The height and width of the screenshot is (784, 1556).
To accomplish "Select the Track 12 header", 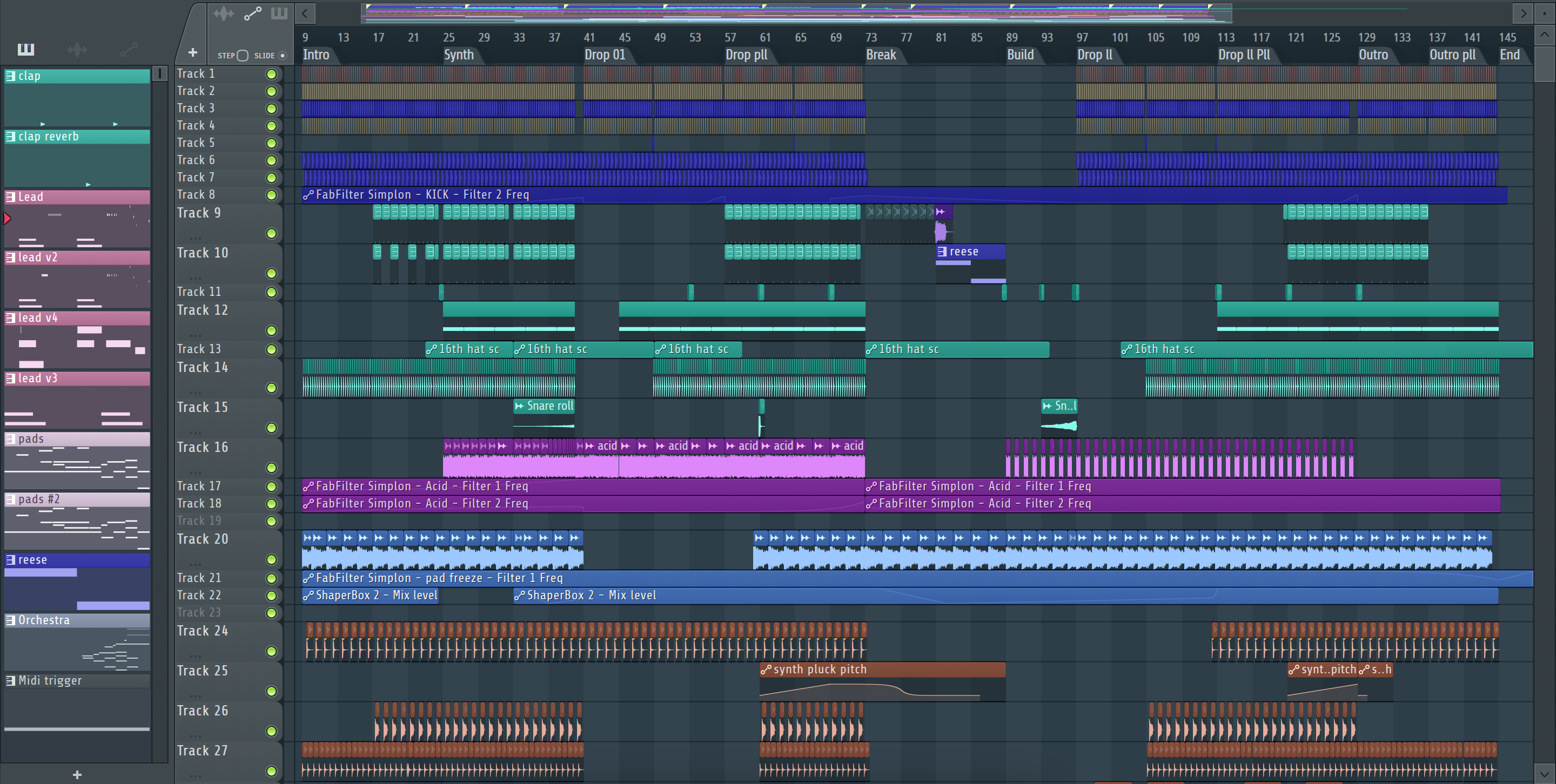I will pyautogui.click(x=229, y=321).
